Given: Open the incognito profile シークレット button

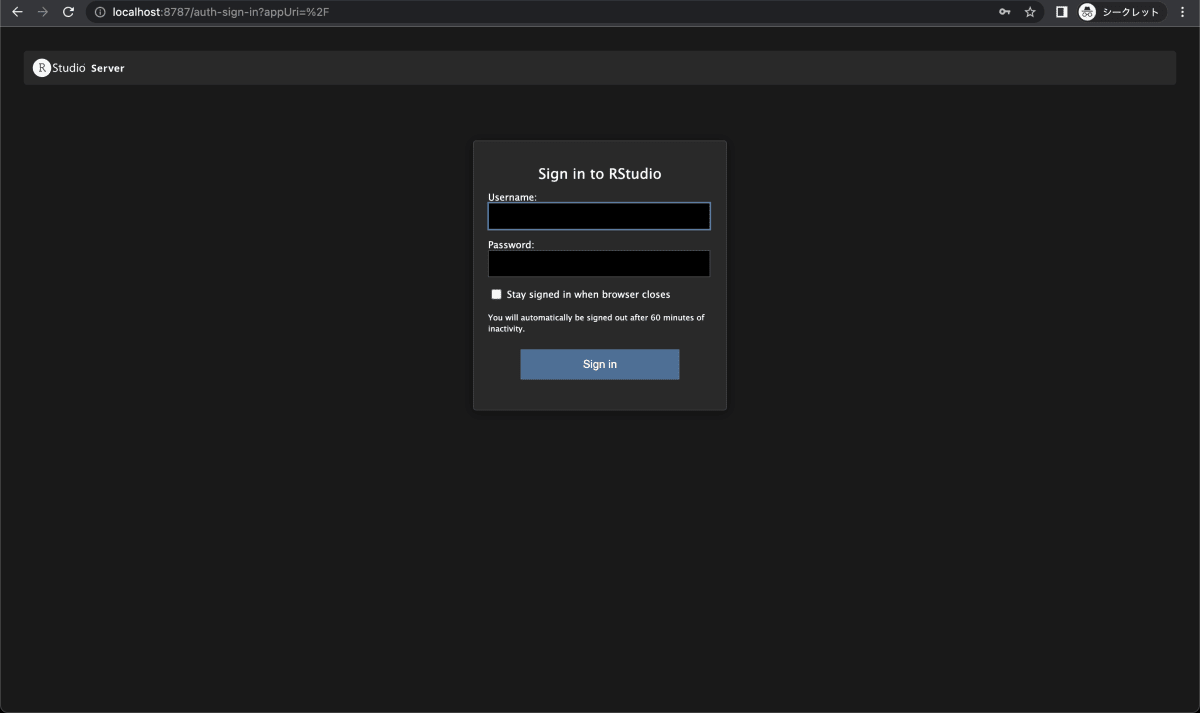Looking at the screenshot, I should 1120,12.
